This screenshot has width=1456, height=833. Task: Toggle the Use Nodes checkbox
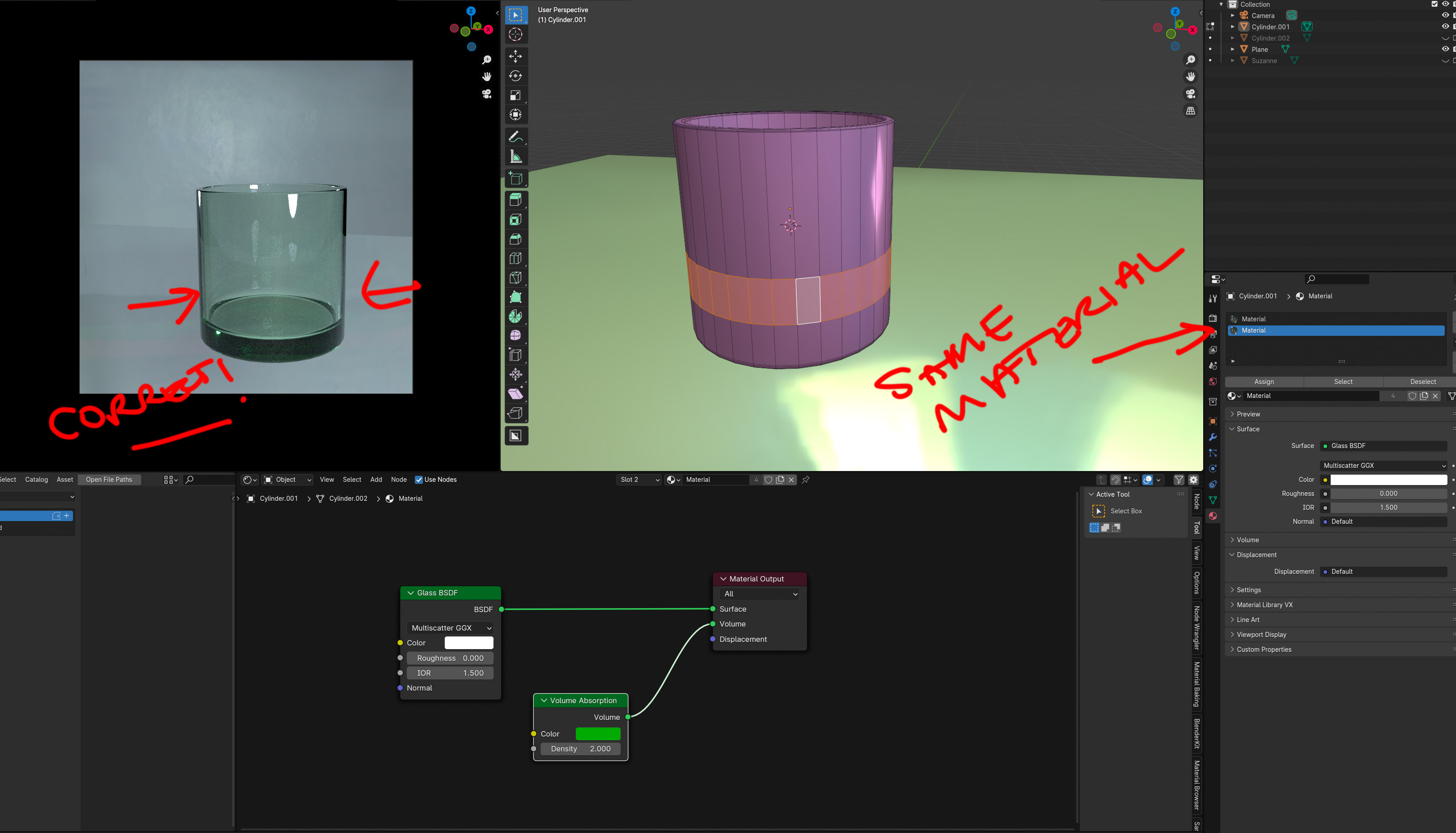(x=419, y=480)
